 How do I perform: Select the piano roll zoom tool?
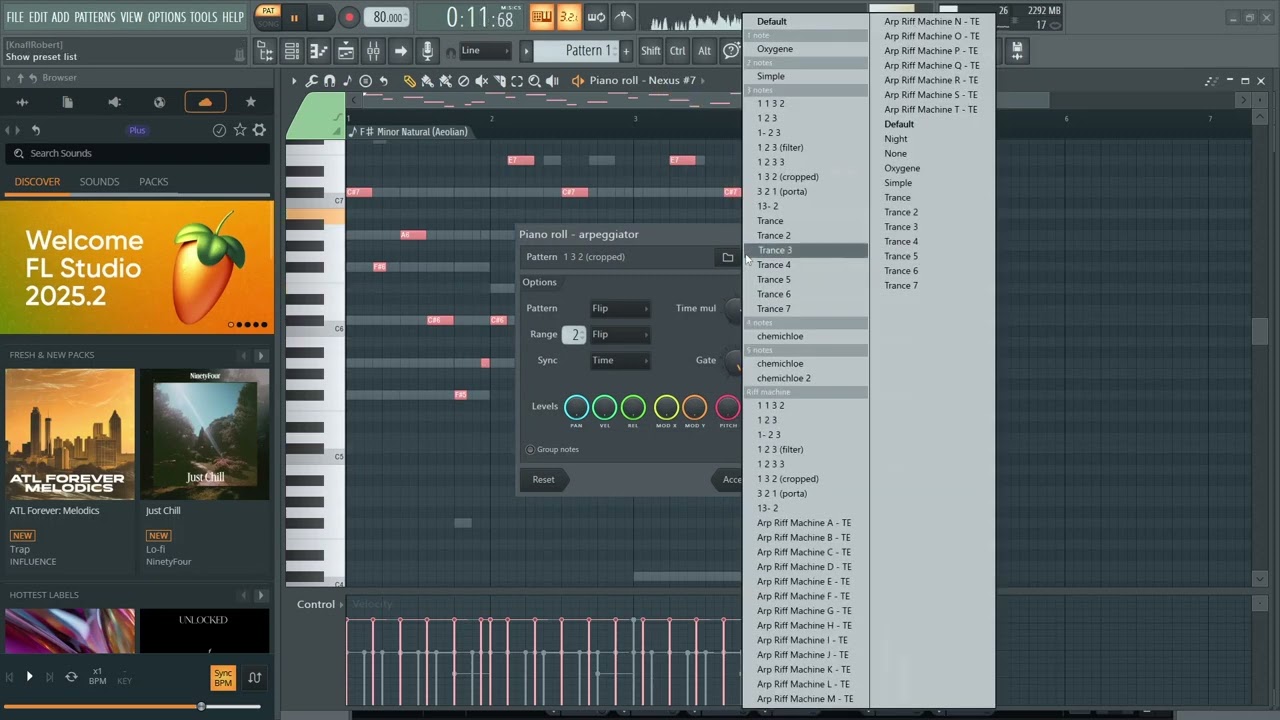click(535, 81)
